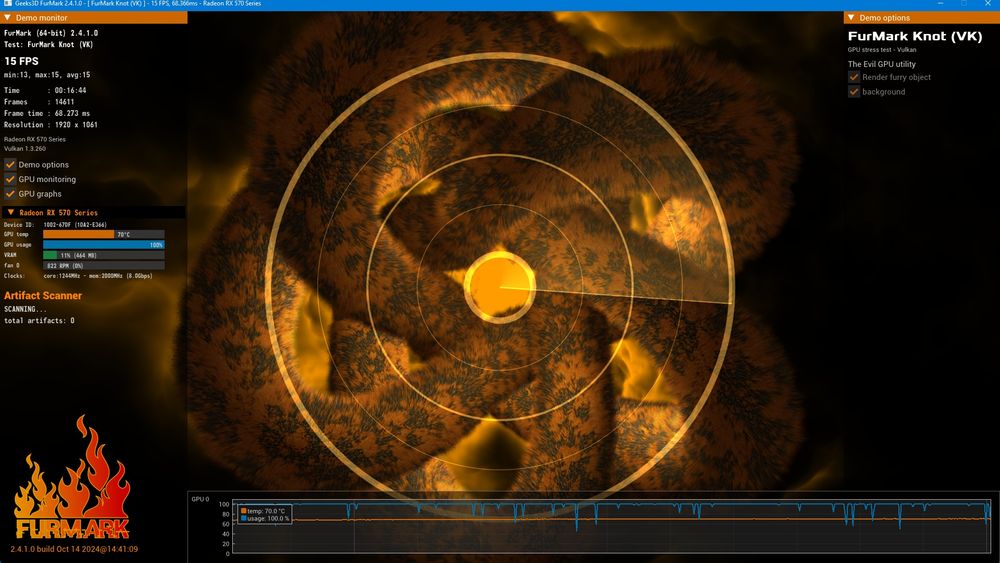Click the build date text under logo

click(74, 549)
